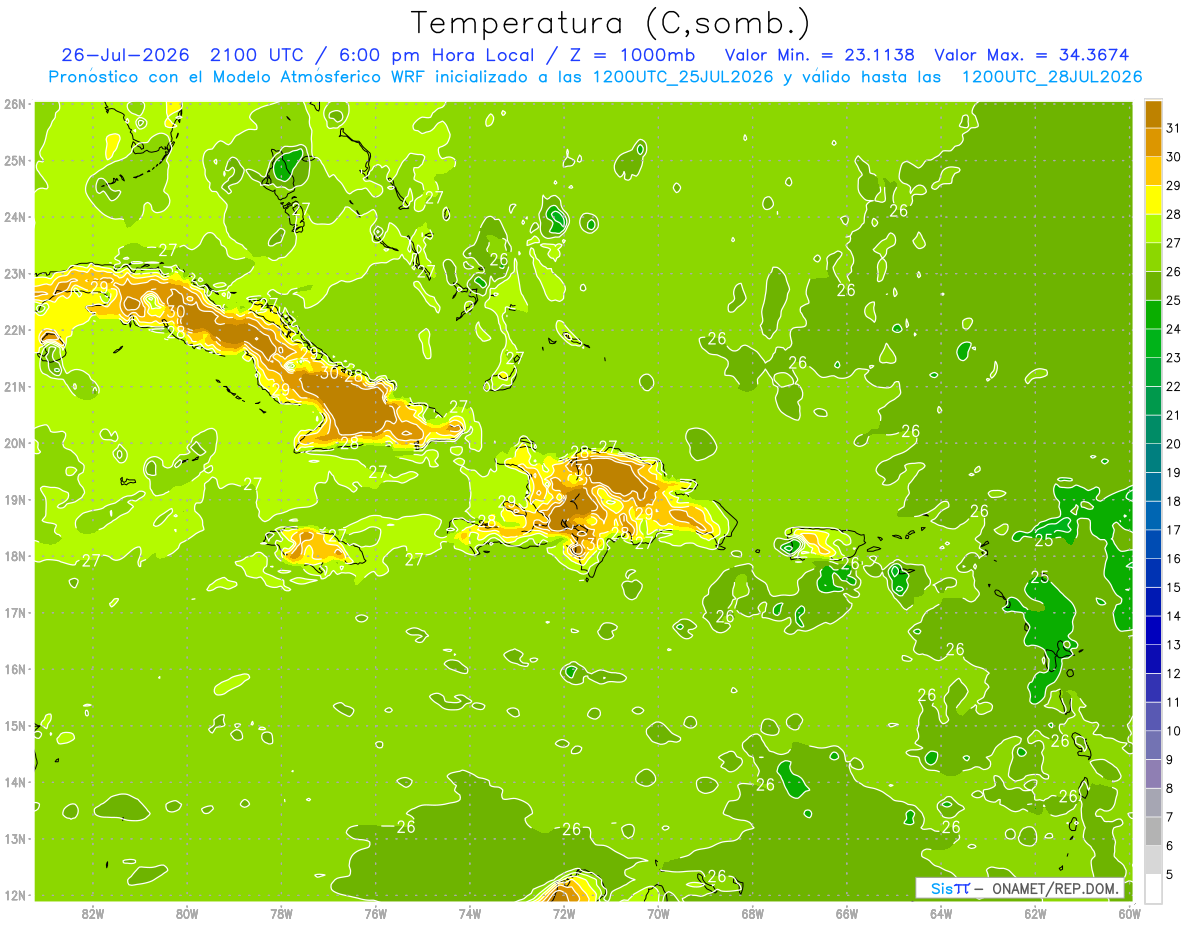The height and width of the screenshot is (927, 1200).
Task: Click the '80W' longitude axis label
Action: point(187,913)
